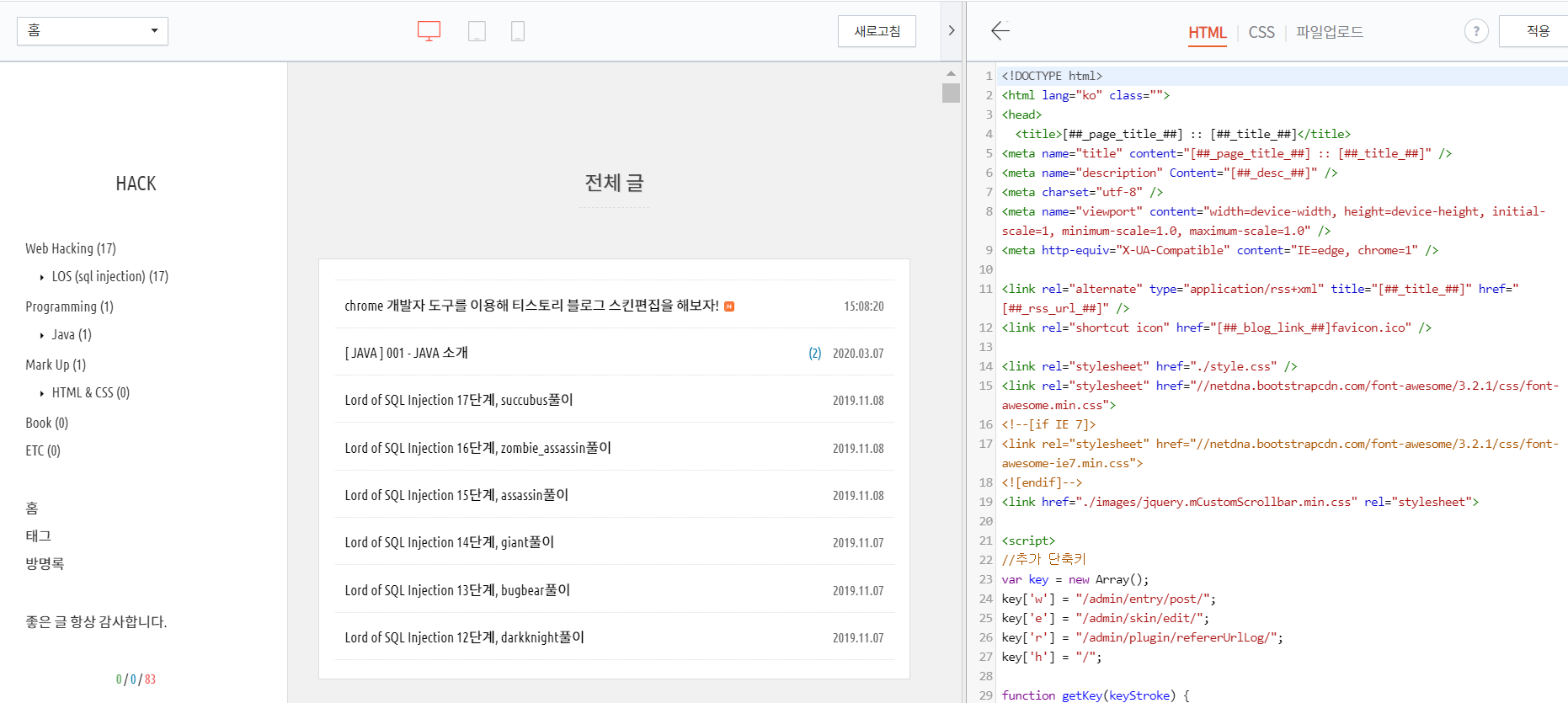1568x703 pixels.
Task: Open the 파일업로드 tab
Action: click(1330, 32)
